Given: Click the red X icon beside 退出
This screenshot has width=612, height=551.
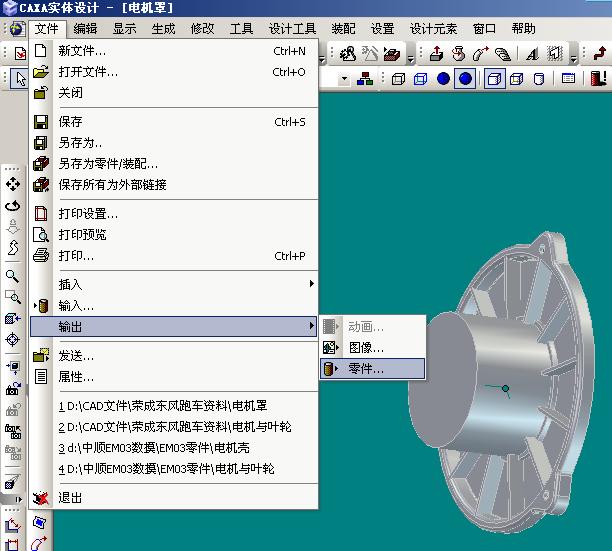Looking at the screenshot, I should click(x=41, y=498).
